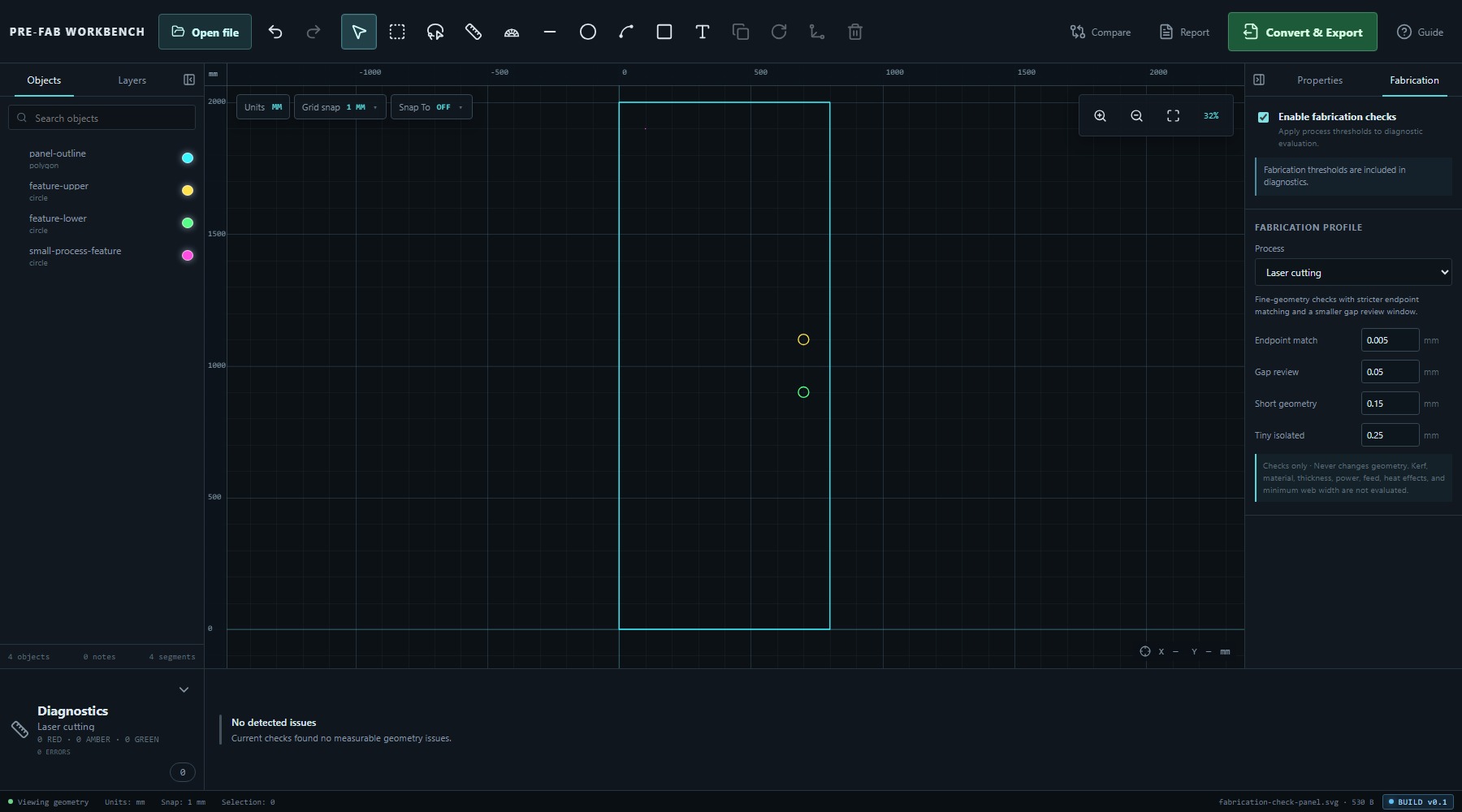Viewport: 1462px width, 812px height.
Task: Select the ruler measure tool
Action: click(474, 32)
